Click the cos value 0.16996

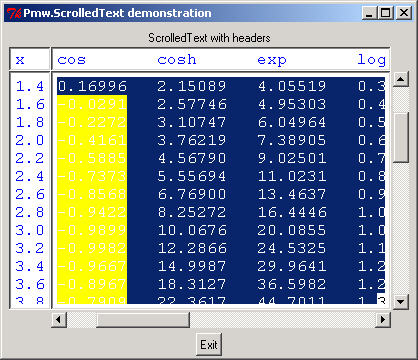point(92,86)
